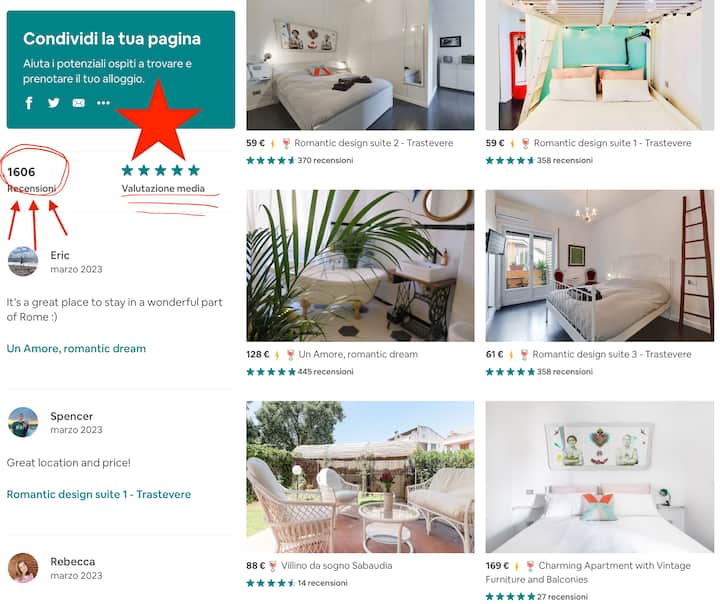Open Un Amore, romantic dream review link
The image size is (720, 604).
pyautogui.click(x=76, y=349)
